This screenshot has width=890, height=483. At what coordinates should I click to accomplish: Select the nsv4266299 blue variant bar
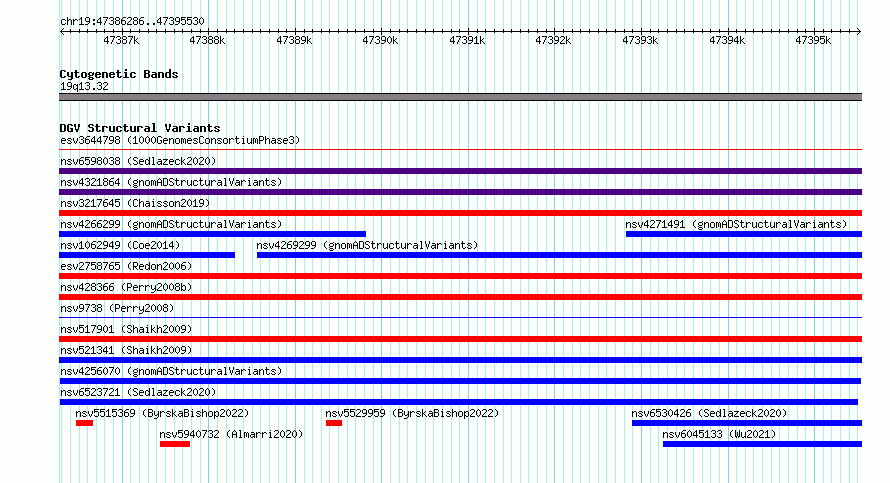point(212,234)
